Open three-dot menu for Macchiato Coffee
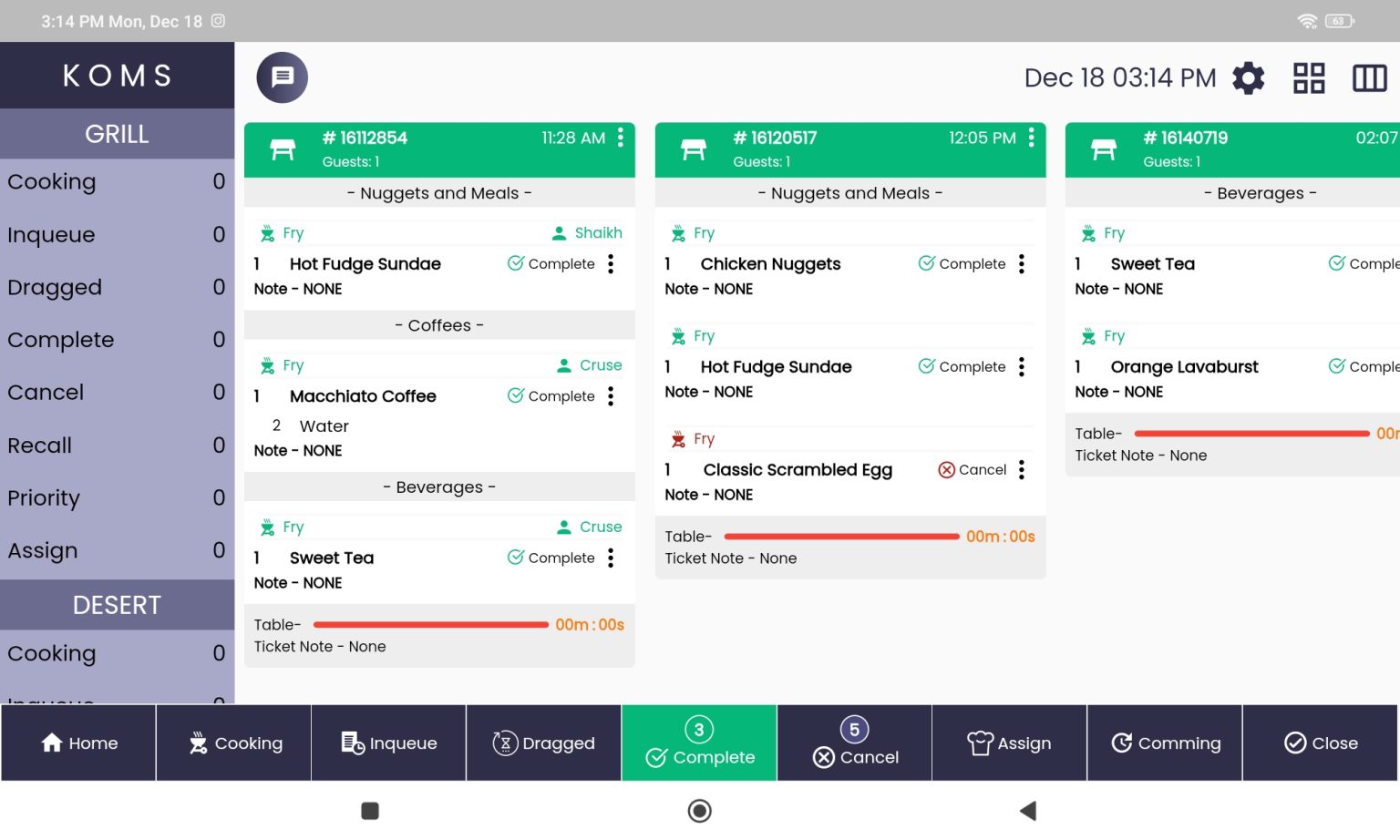The height and width of the screenshot is (840, 1400). click(611, 396)
